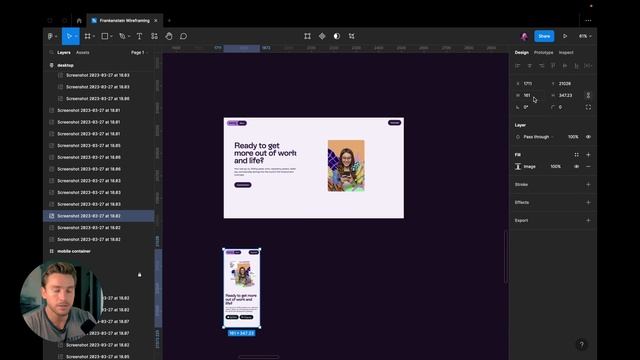640x360 pixels.
Task: Select the Text tool
Action: 139,36
